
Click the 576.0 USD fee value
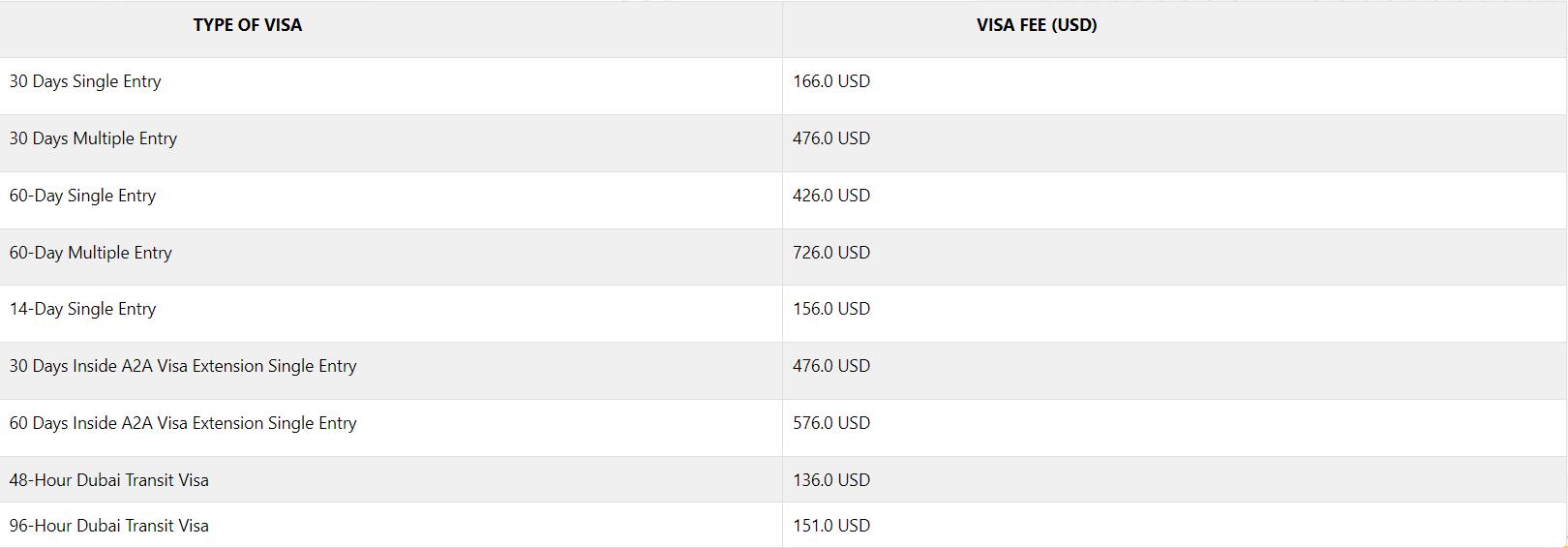(x=830, y=423)
